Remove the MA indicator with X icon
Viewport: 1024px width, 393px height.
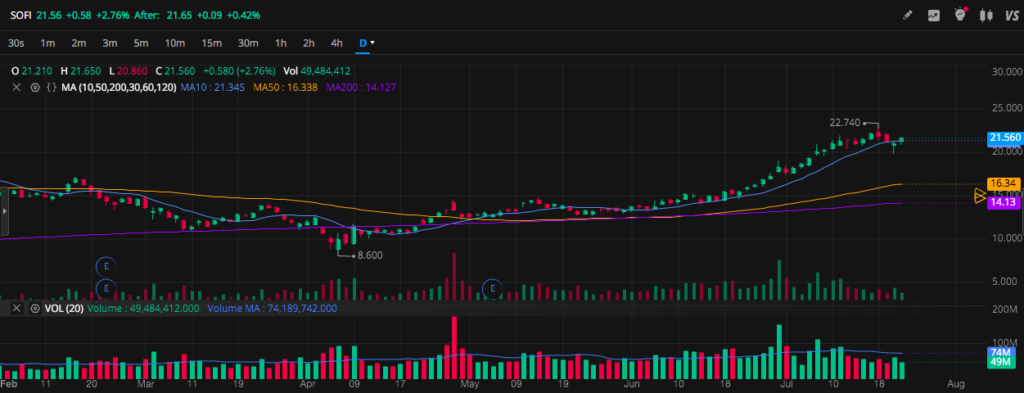[16, 87]
